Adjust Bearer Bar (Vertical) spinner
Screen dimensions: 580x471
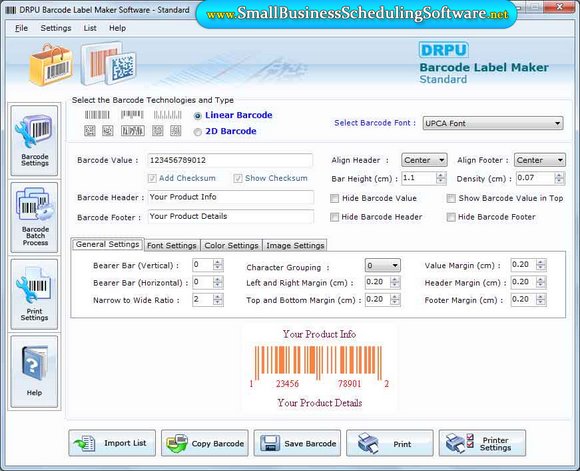click(x=218, y=265)
